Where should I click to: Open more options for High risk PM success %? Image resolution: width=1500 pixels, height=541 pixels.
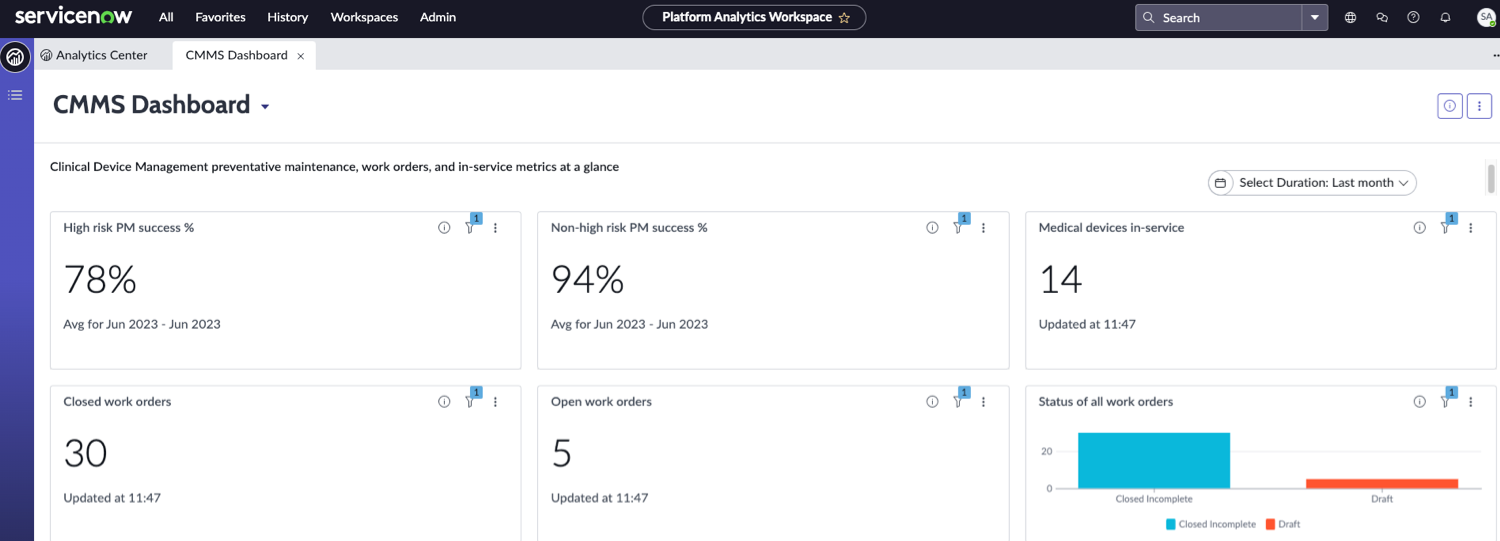click(495, 228)
